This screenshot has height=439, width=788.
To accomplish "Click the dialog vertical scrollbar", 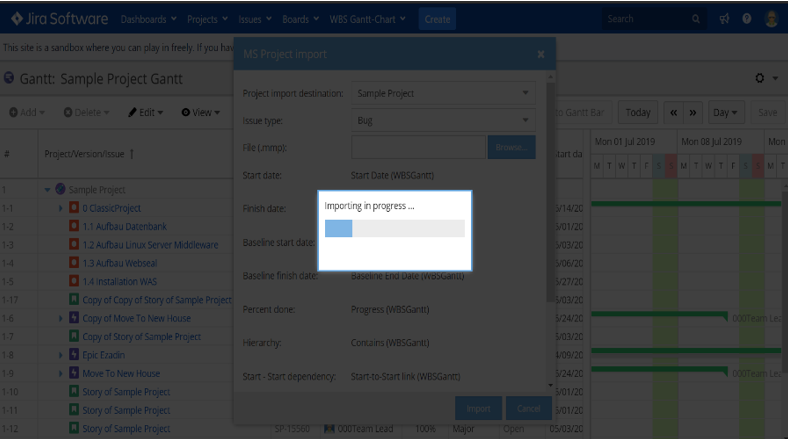I will [550, 191].
